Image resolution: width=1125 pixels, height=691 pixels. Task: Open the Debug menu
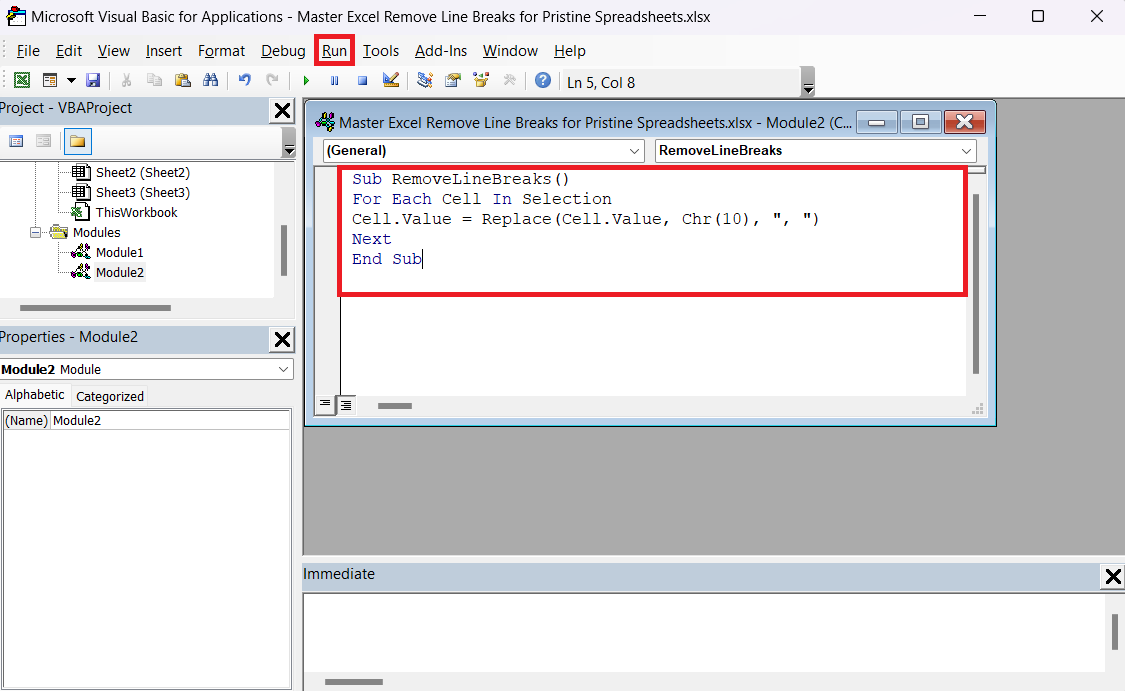(283, 51)
